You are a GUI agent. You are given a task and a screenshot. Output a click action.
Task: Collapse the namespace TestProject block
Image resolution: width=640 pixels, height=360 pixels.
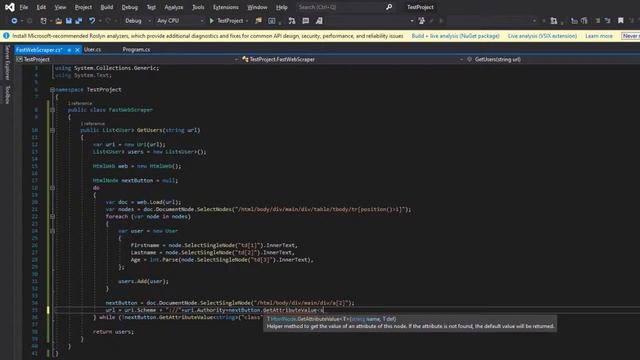52,89
